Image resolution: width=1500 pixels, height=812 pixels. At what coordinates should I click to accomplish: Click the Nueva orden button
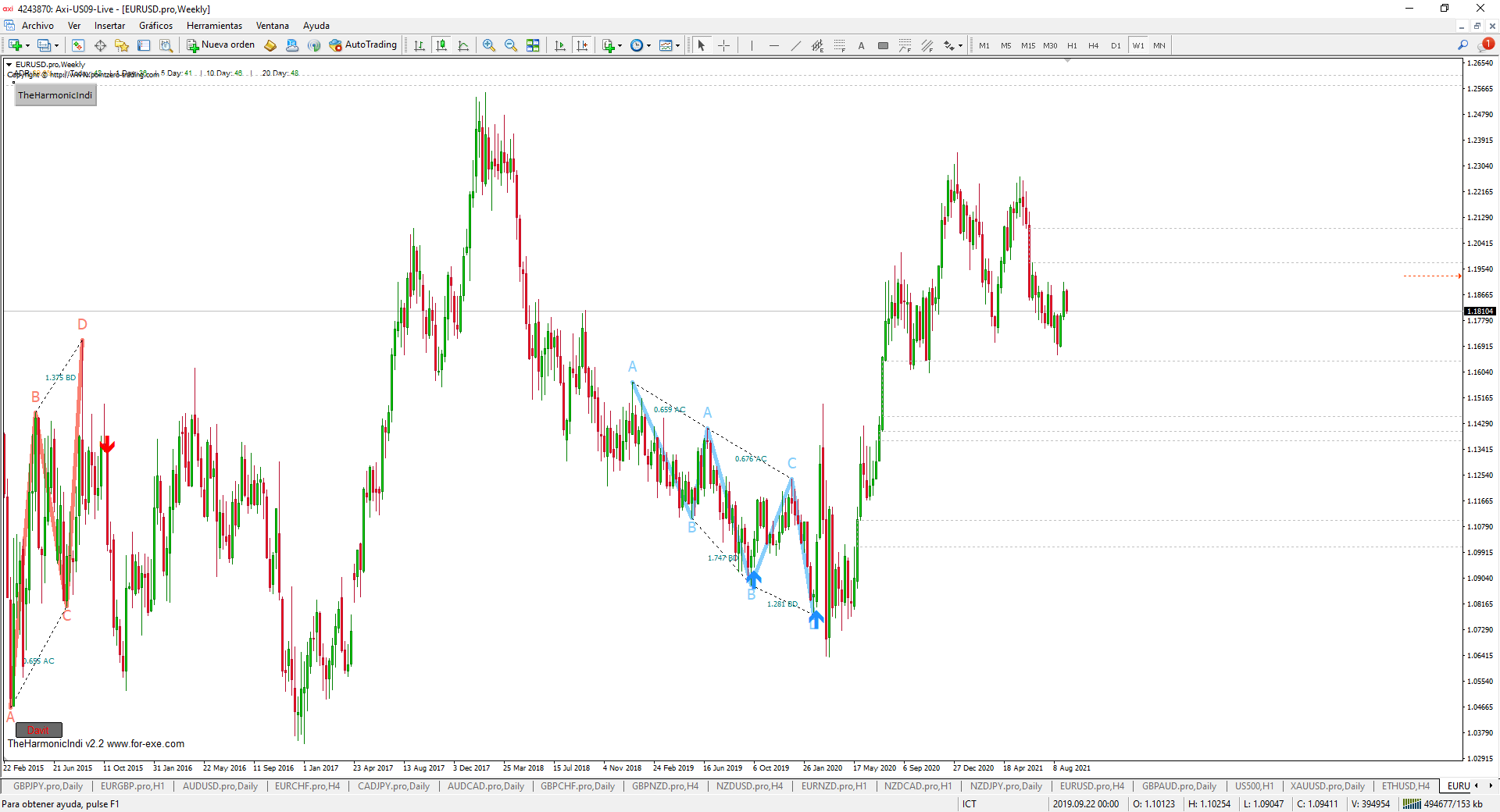pos(221,45)
